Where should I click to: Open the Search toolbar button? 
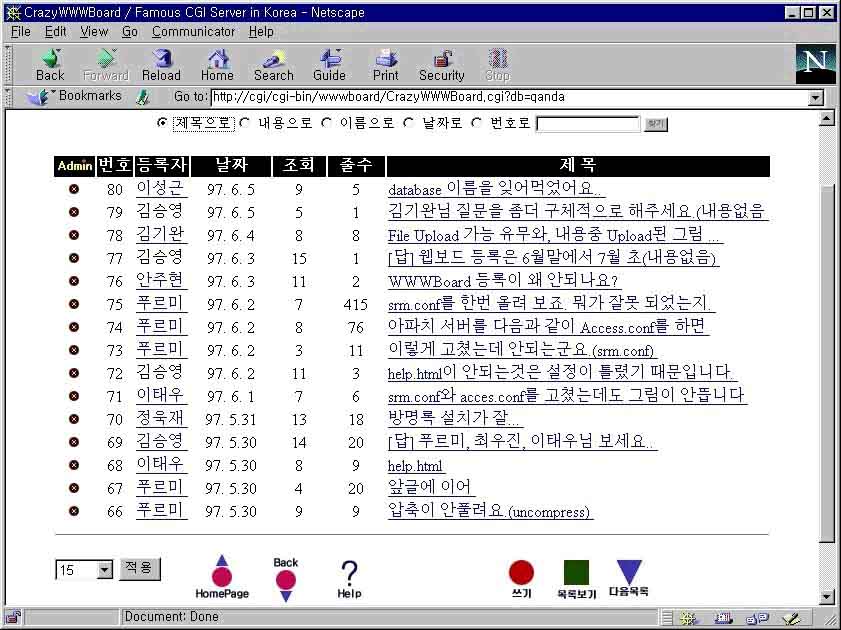tap(274, 65)
